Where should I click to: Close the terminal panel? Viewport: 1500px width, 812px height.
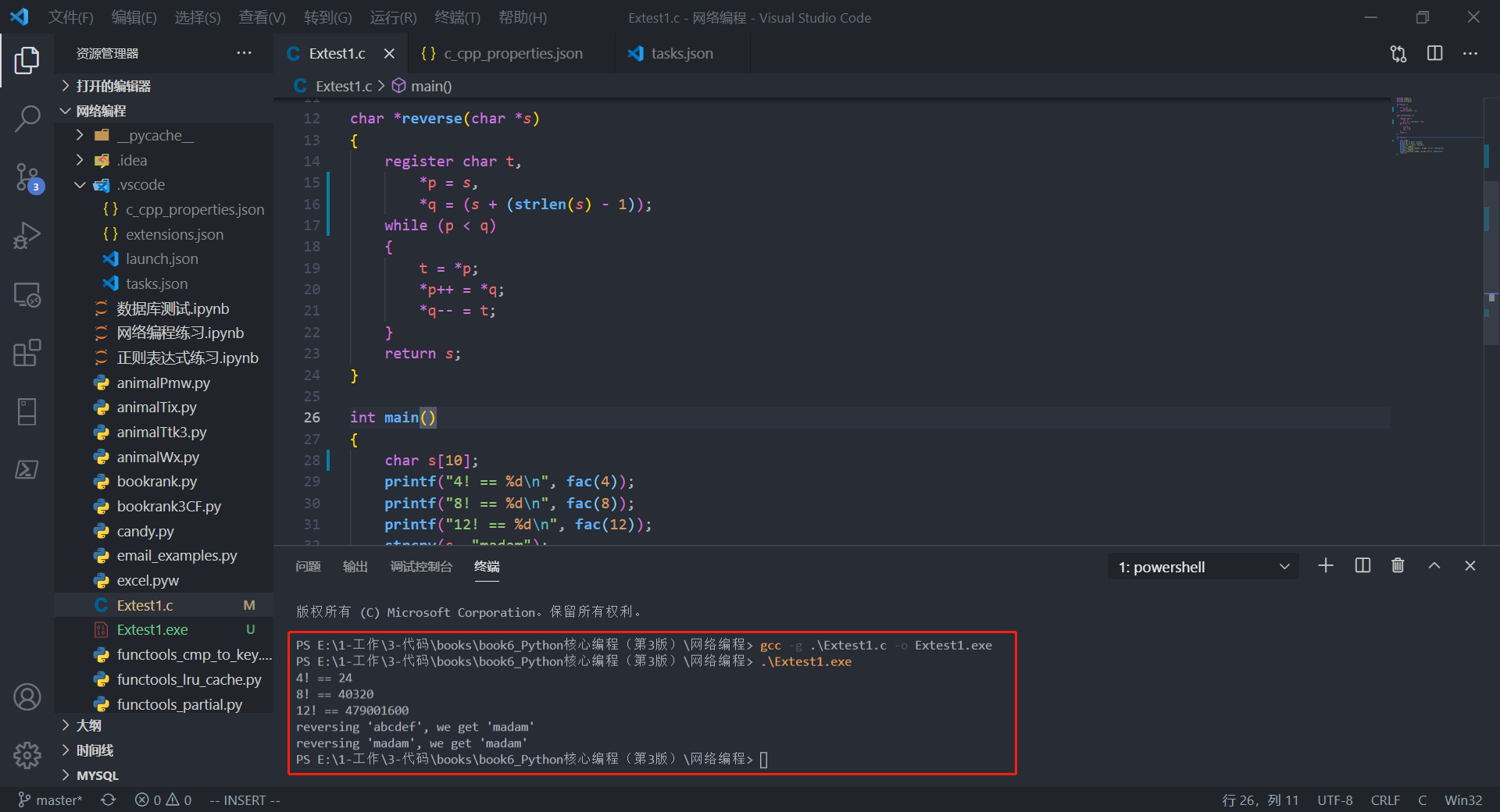pyautogui.click(x=1470, y=566)
